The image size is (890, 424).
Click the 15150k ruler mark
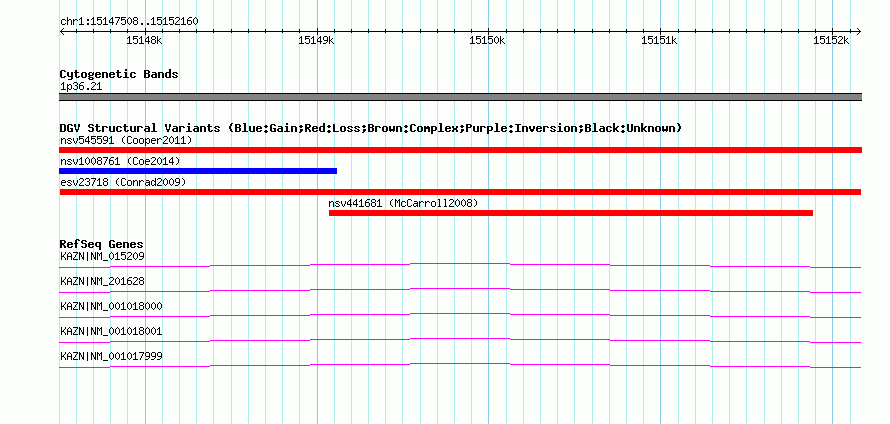click(488, 40)
